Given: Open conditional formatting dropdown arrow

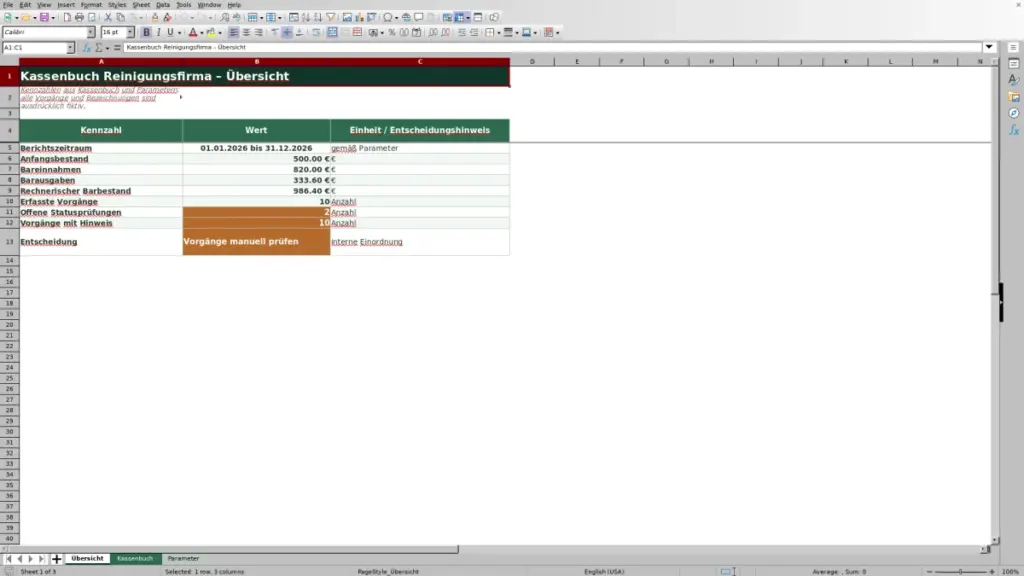Looking at the screenshot, I should tap(558, 33).
